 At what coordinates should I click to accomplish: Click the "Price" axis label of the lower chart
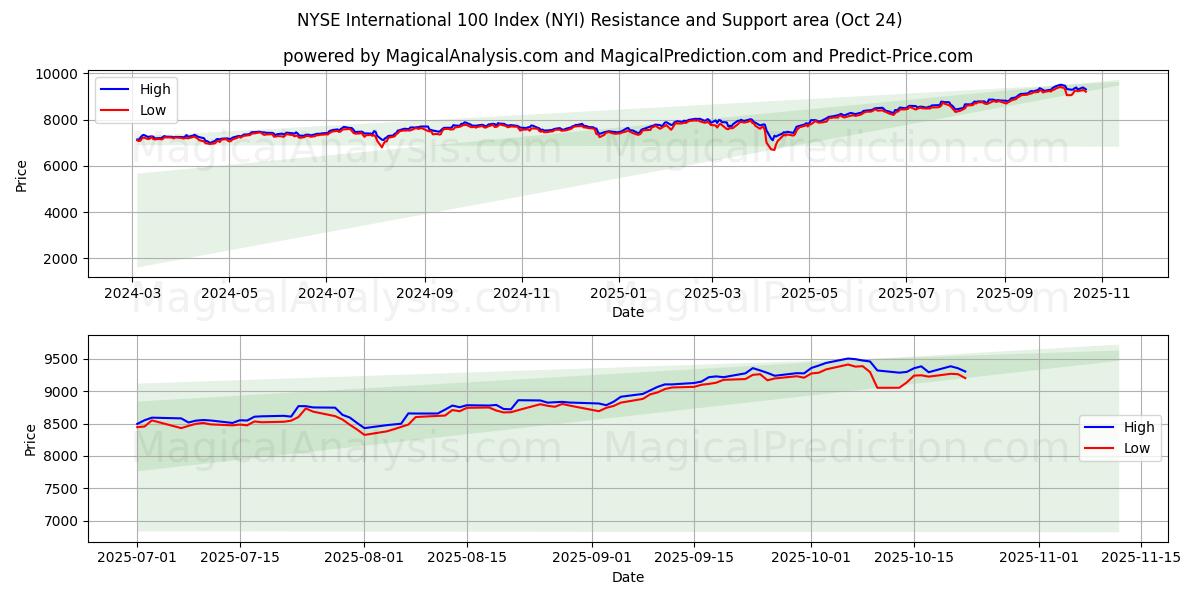coord(30,440)
